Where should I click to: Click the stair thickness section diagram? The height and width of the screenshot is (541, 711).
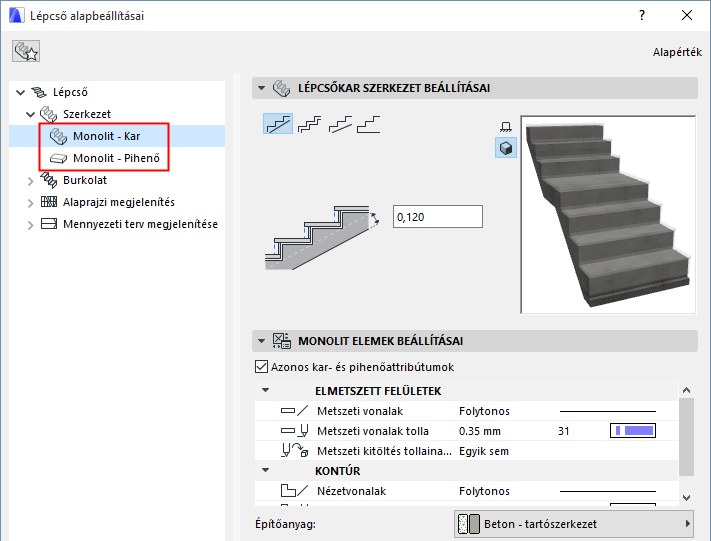tap(322, 238)
